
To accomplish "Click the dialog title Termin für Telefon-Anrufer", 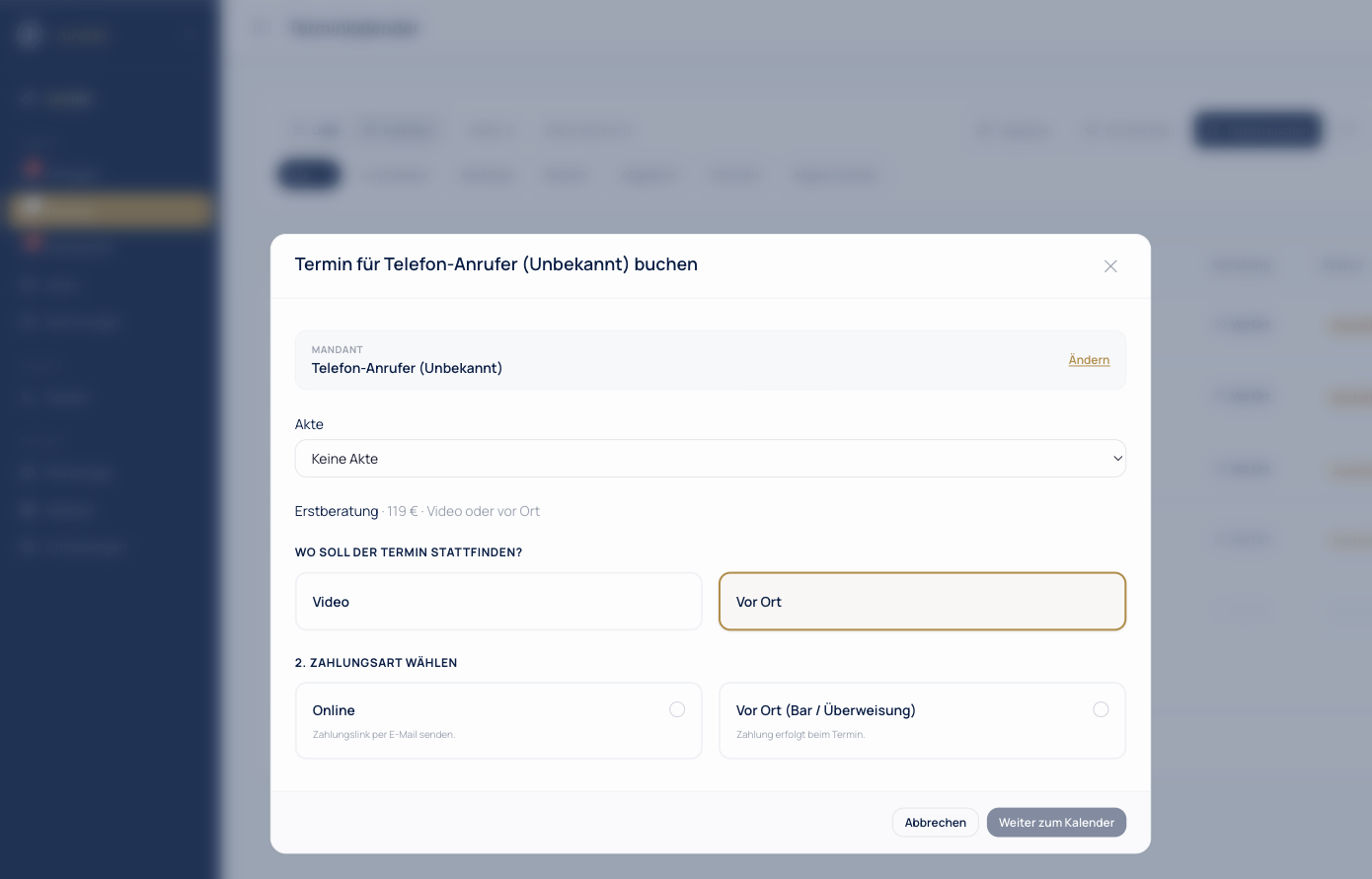I will [x=496, y=264].
